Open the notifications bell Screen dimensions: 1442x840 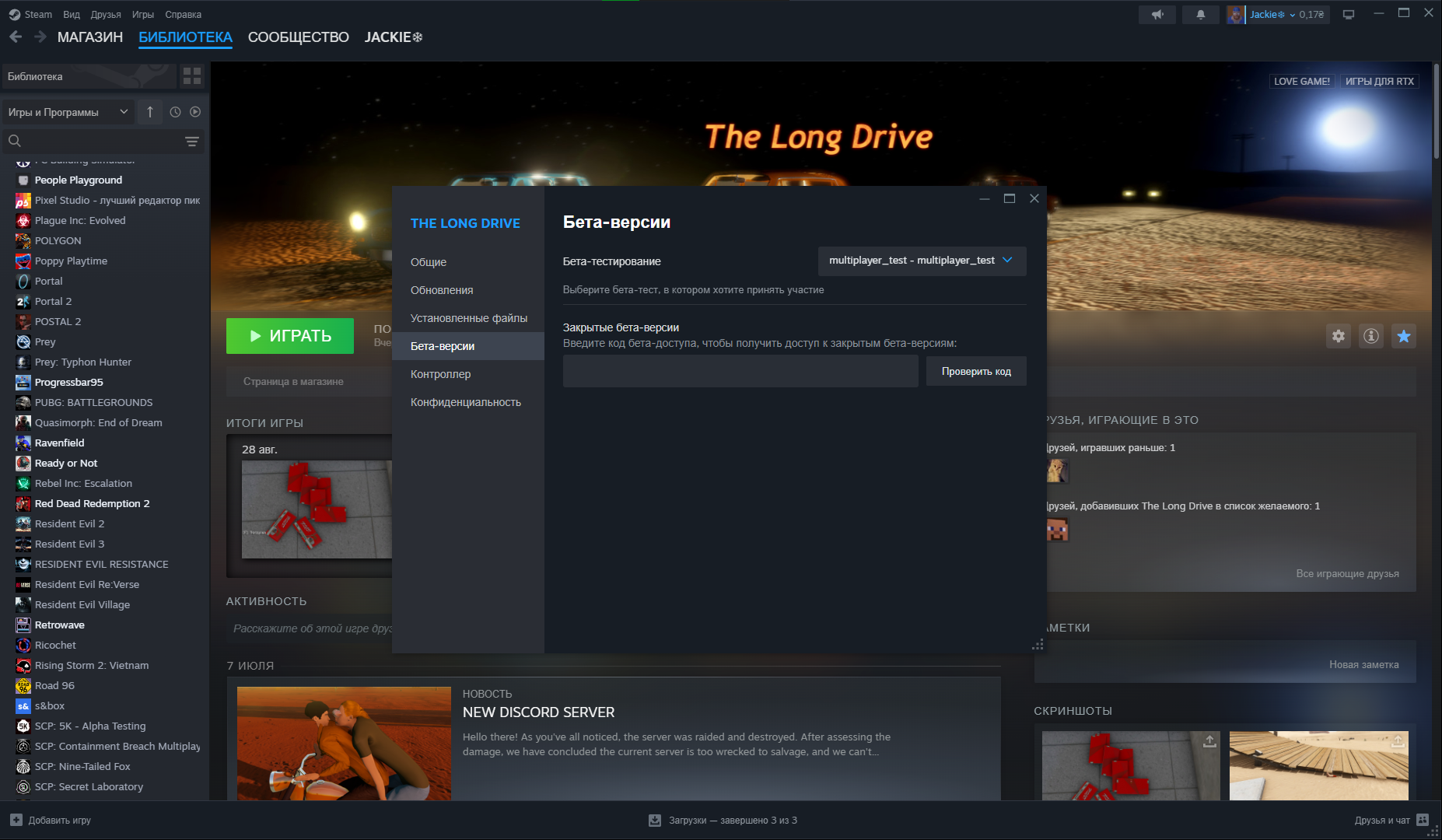point(1201,14)
